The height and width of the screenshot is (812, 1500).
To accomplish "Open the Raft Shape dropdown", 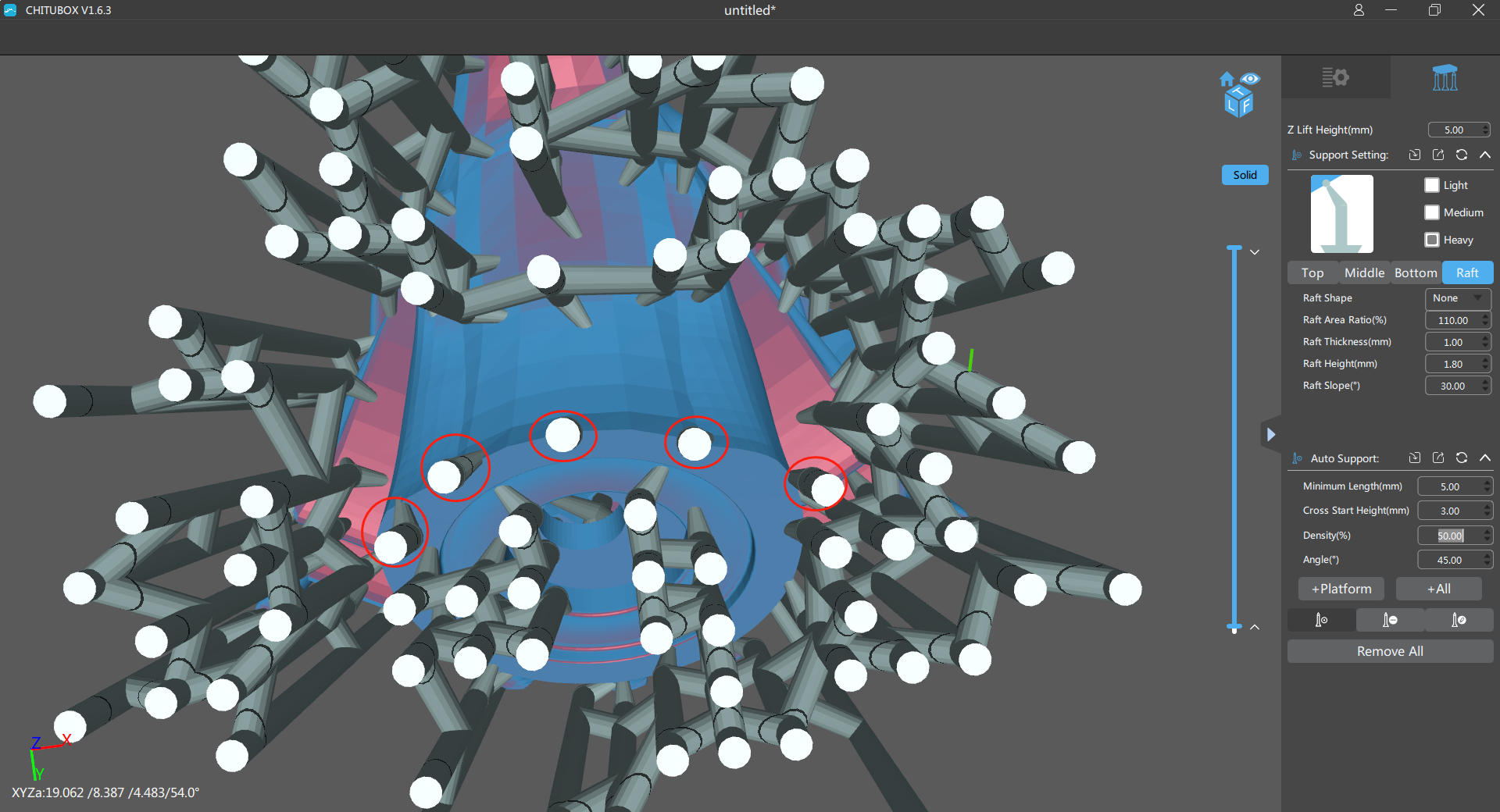I will point(1458,298).
